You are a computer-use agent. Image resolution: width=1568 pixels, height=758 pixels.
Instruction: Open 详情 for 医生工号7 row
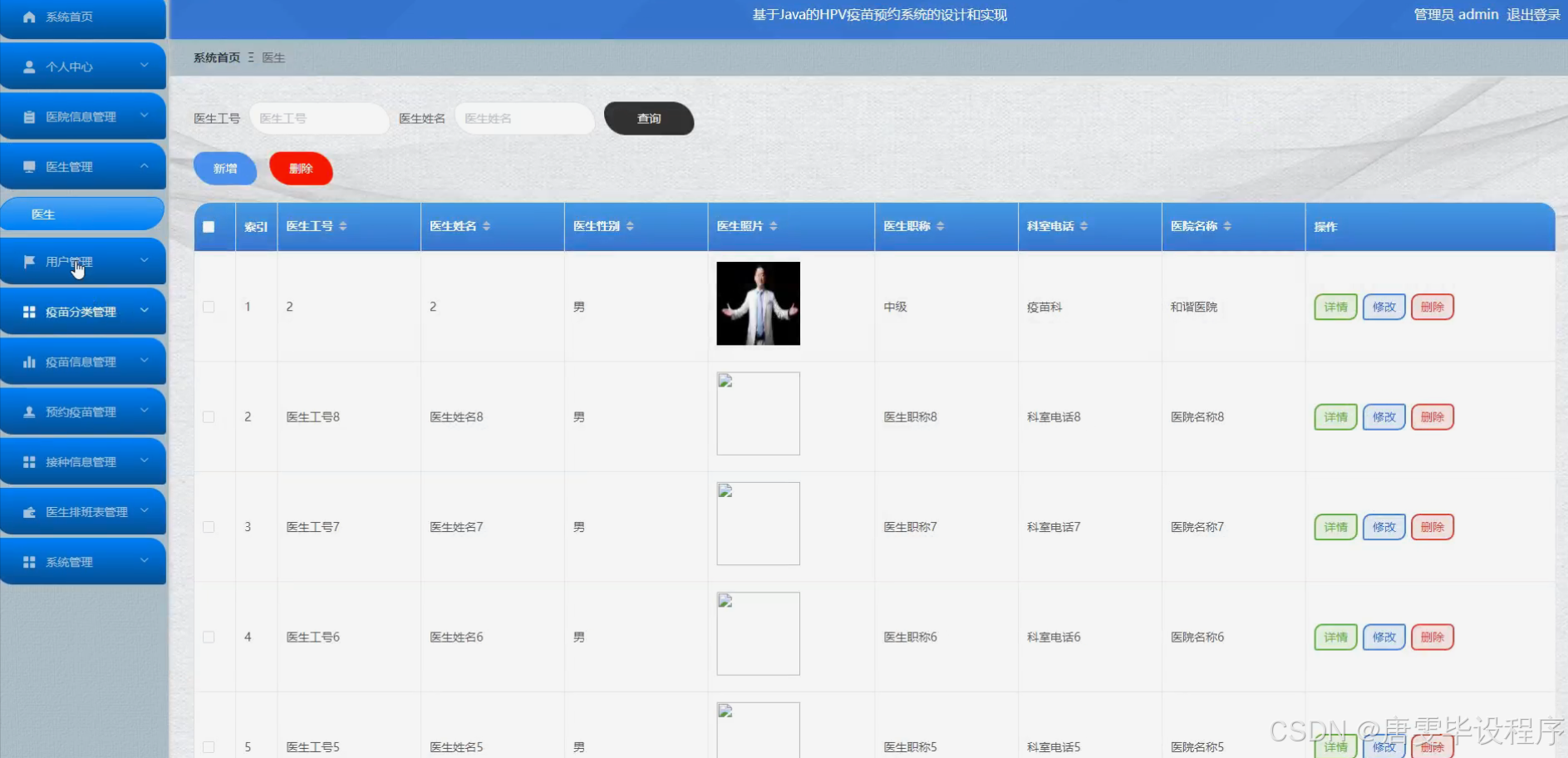click(1335, 527)
